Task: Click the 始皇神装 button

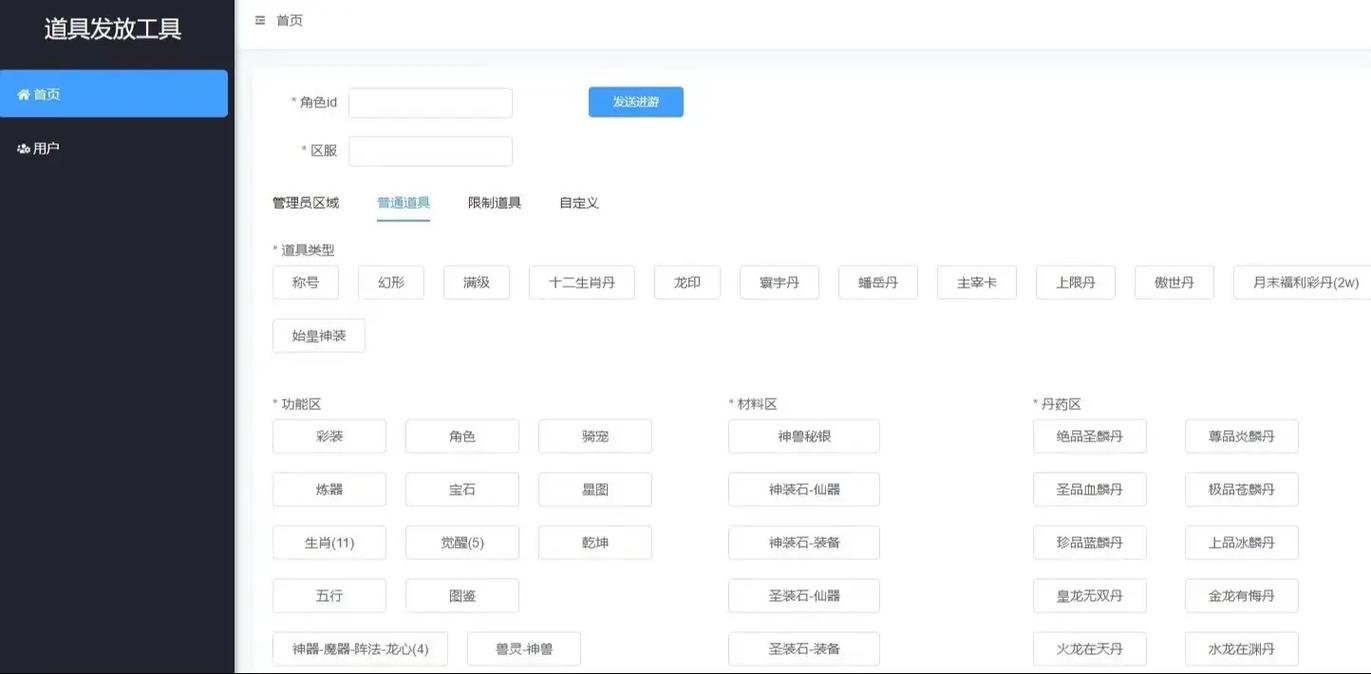Action: click(x=321, y=335)
